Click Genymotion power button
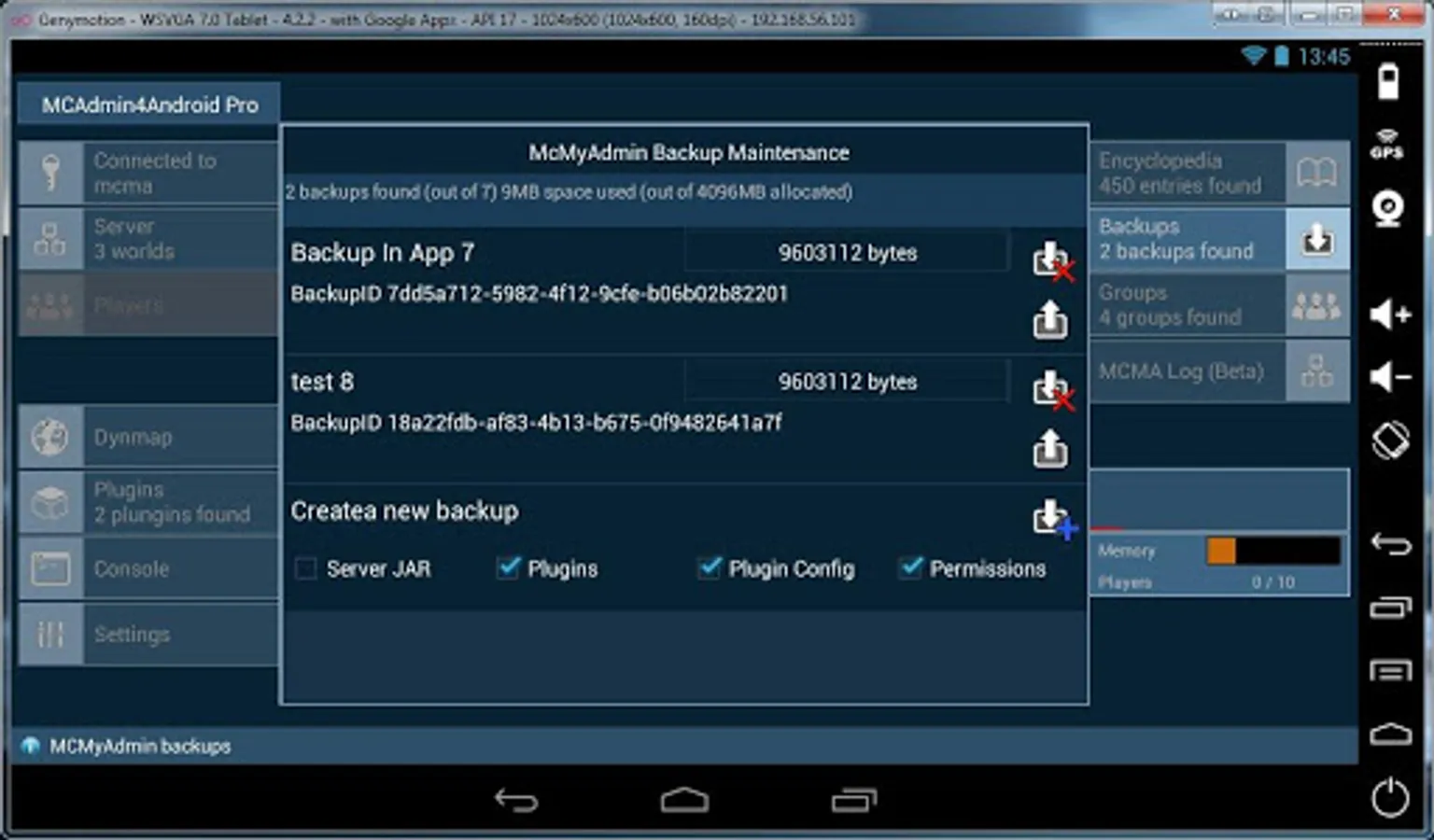1434x840 pixels. (1390, 797)
